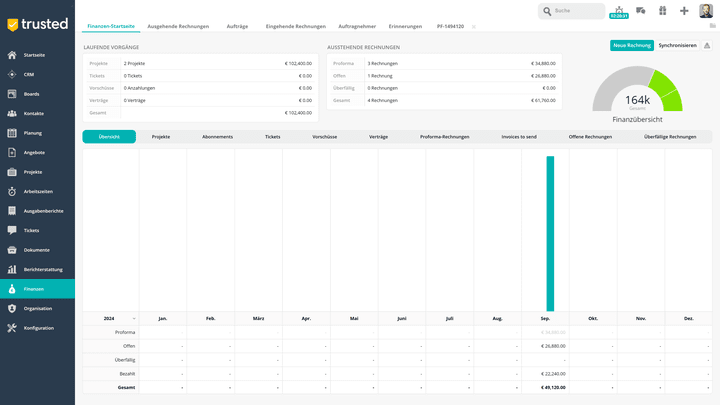Open the CRM icon in sidebar
Screen dimensions: 720x405
(12, 74)
